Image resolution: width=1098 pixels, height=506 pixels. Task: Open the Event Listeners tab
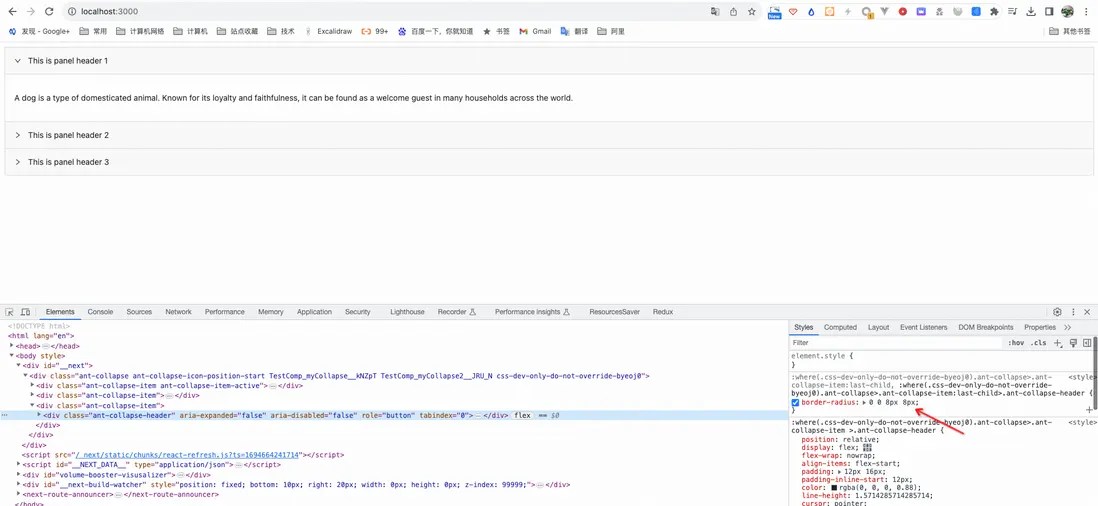pos(924,328)
